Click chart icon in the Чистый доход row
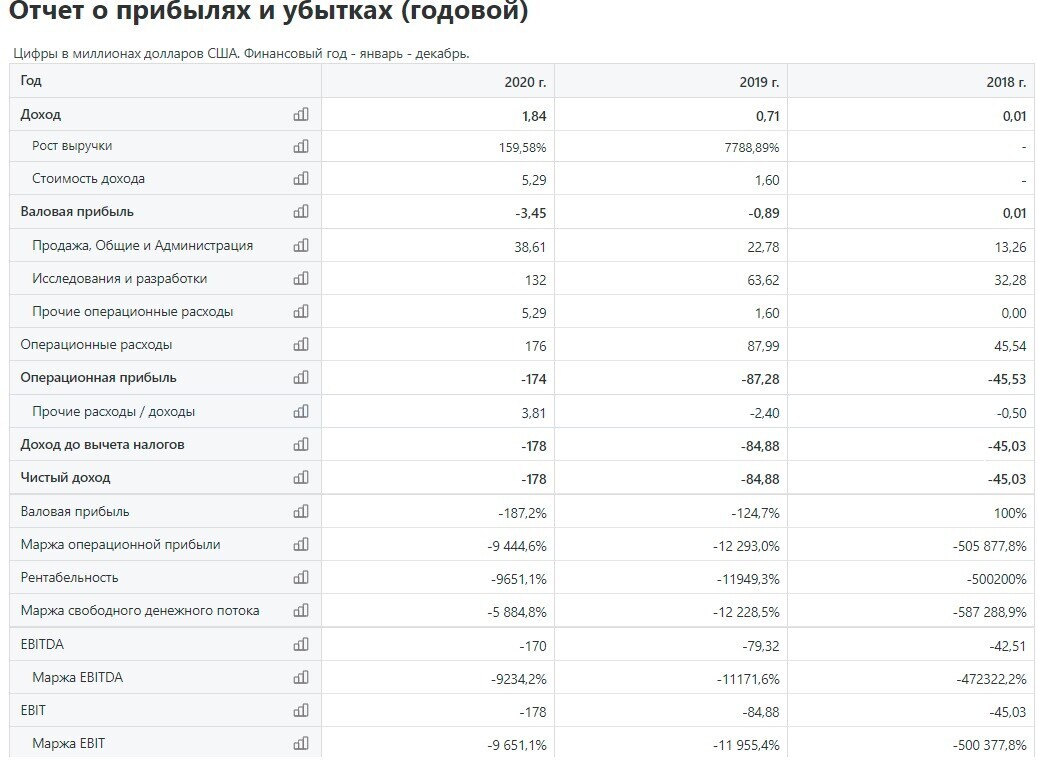 [x=301, y=477]
